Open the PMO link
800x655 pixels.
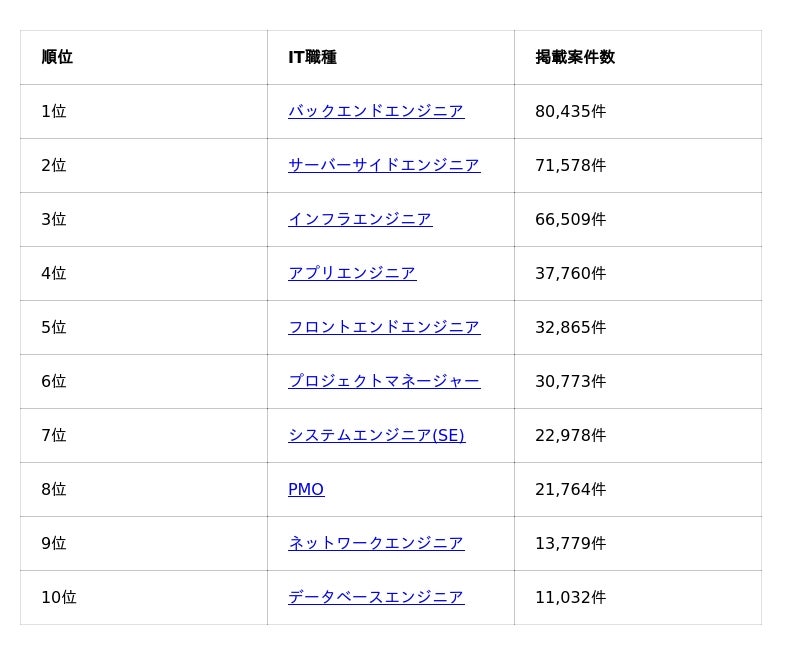click(x=306, y=489)
